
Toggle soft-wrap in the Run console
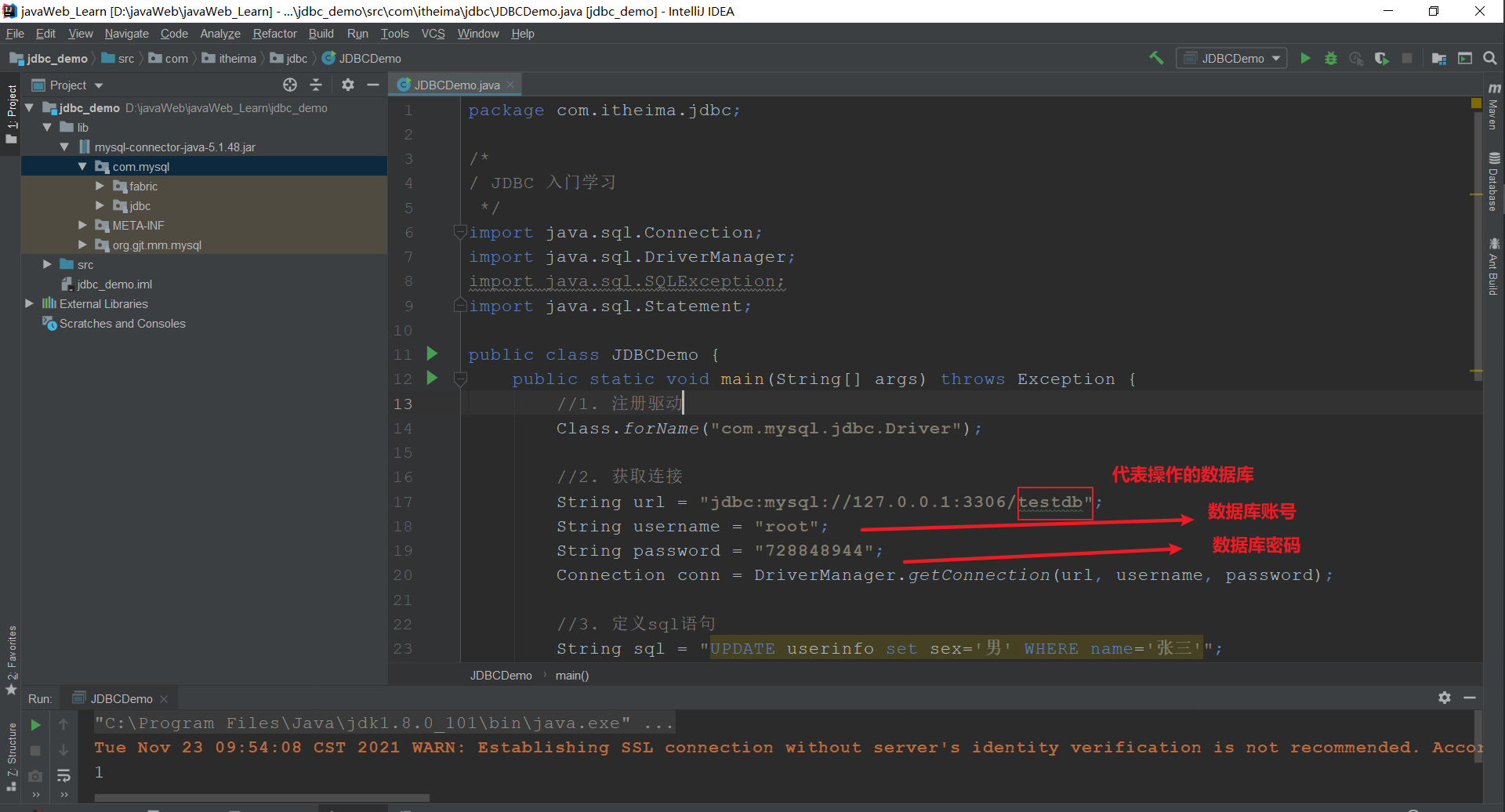(x=63, y=776)
